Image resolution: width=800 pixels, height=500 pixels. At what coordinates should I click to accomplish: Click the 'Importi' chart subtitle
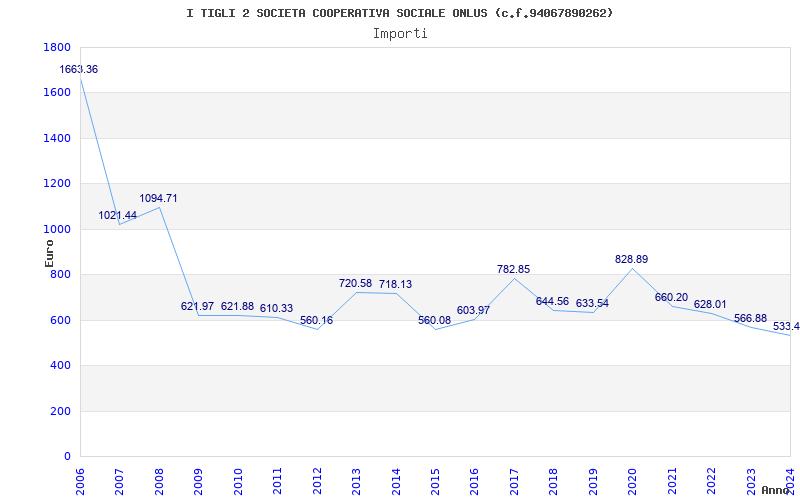tap(400, 33)
